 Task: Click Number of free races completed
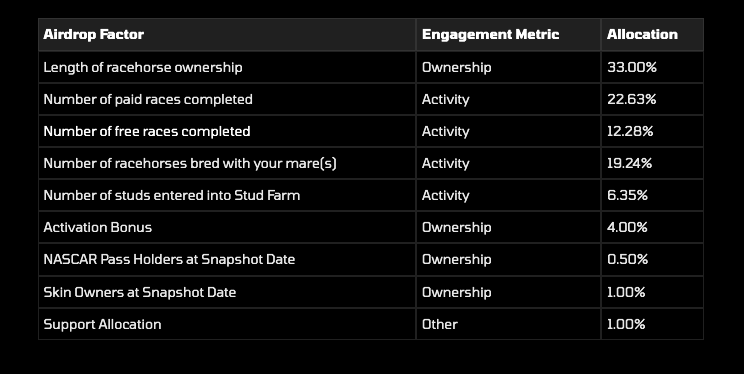[147, 131]
